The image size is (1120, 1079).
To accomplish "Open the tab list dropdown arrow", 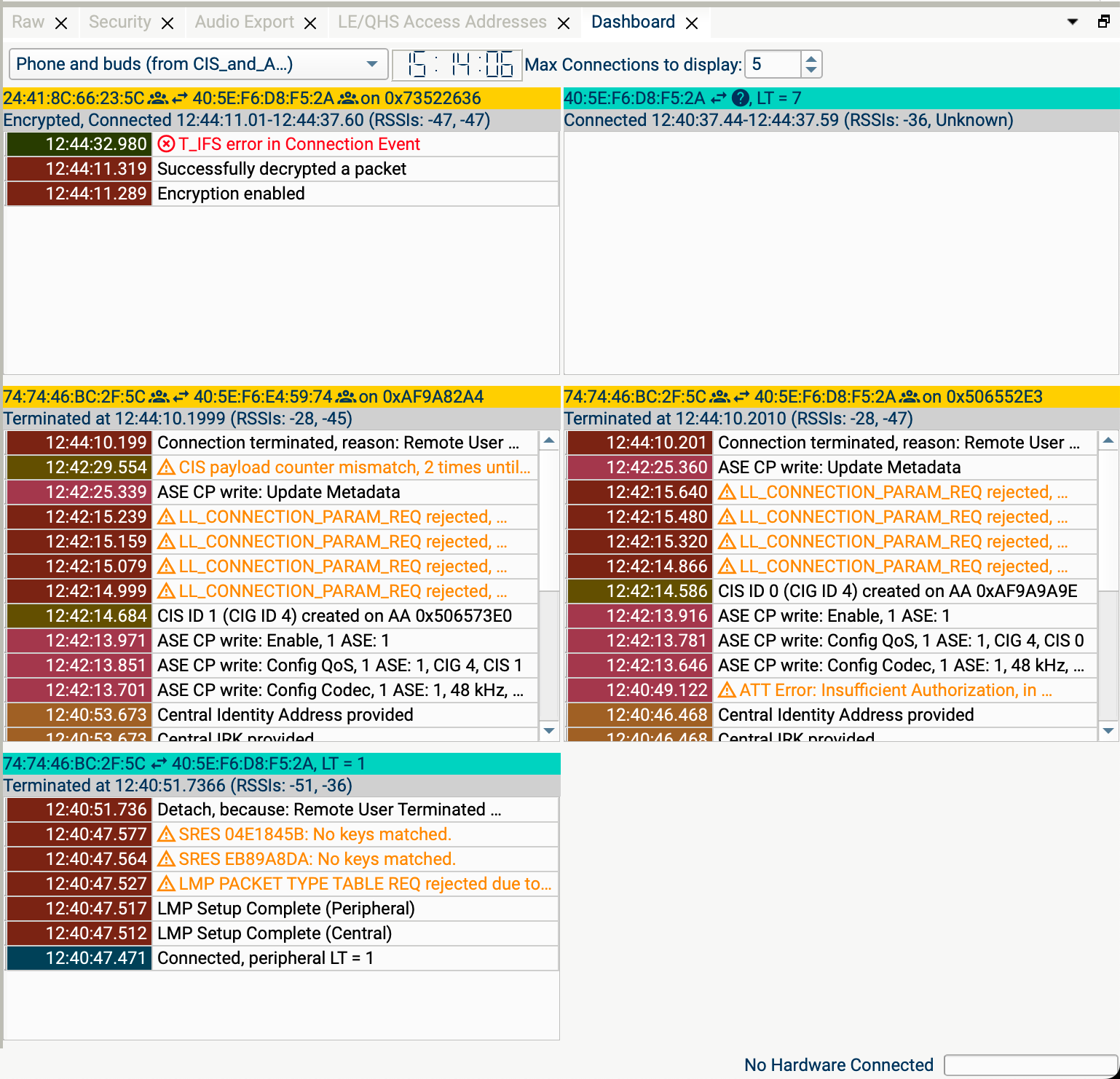I will point(1072,22).
